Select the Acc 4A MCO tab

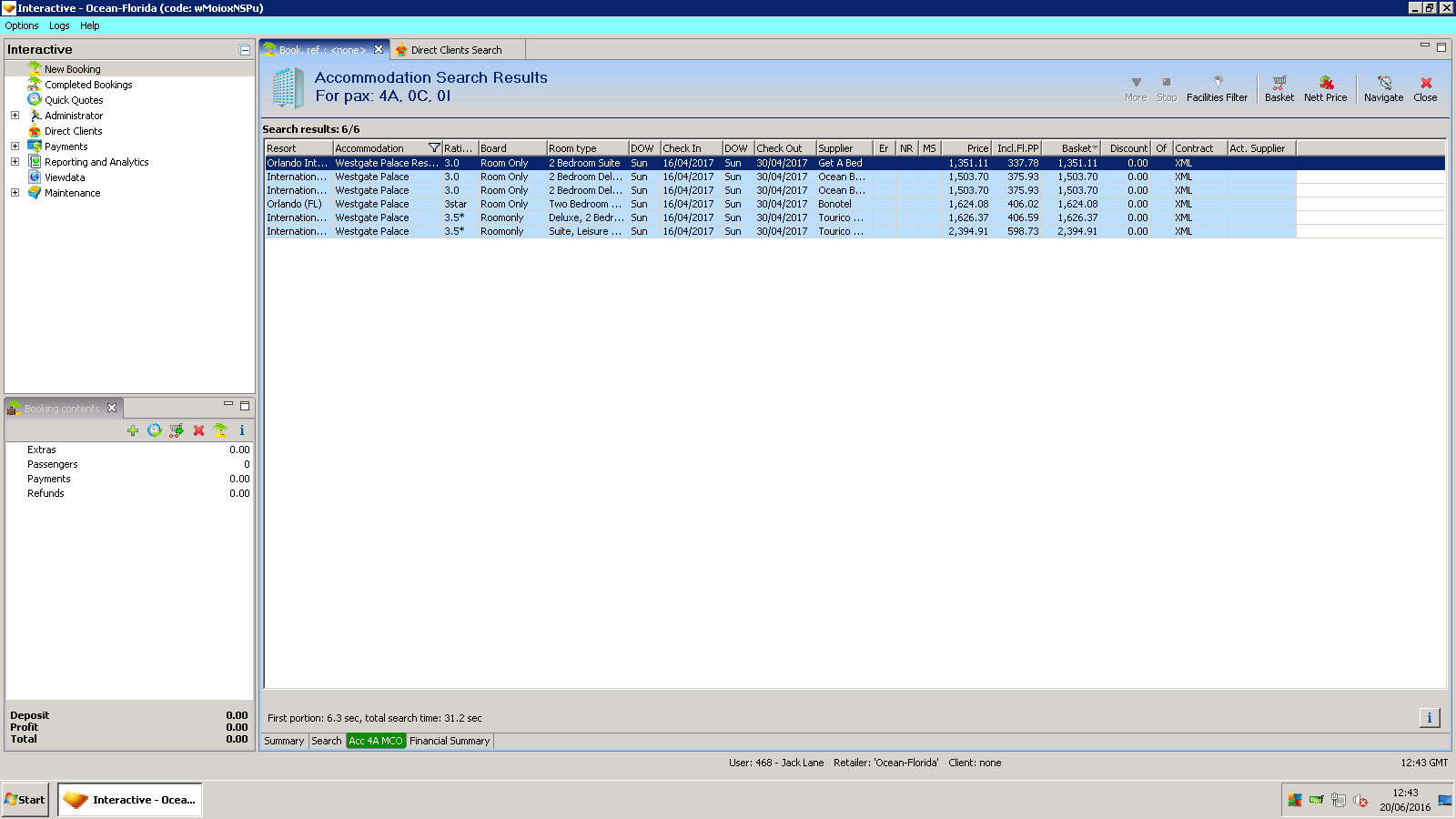pyautogui.click(x=376, y=741)
